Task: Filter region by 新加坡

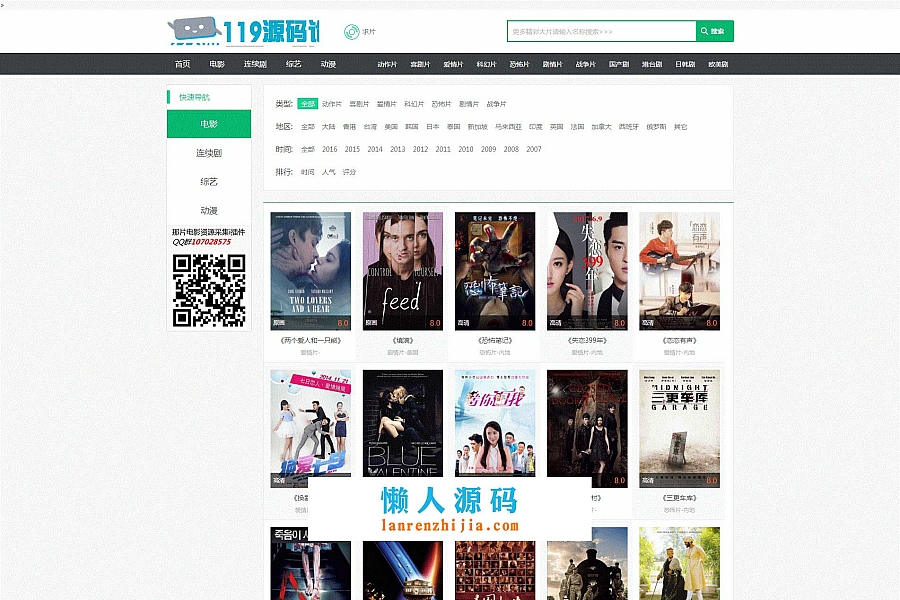Action: [x=478, y=127]
